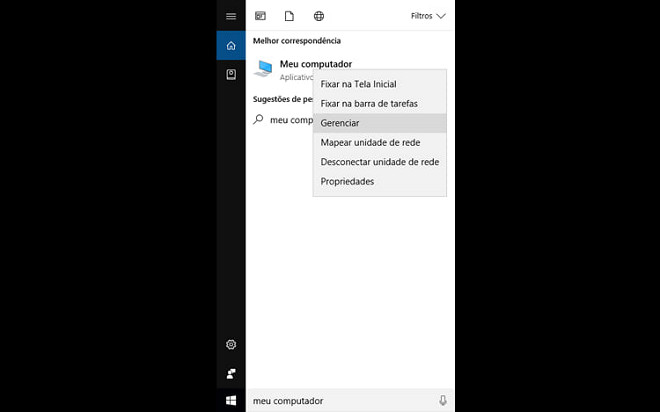The width and height of the screenshot is (660, 412).
Task: Choose Fixar na barra de tarefas
Action: point(380,104)
